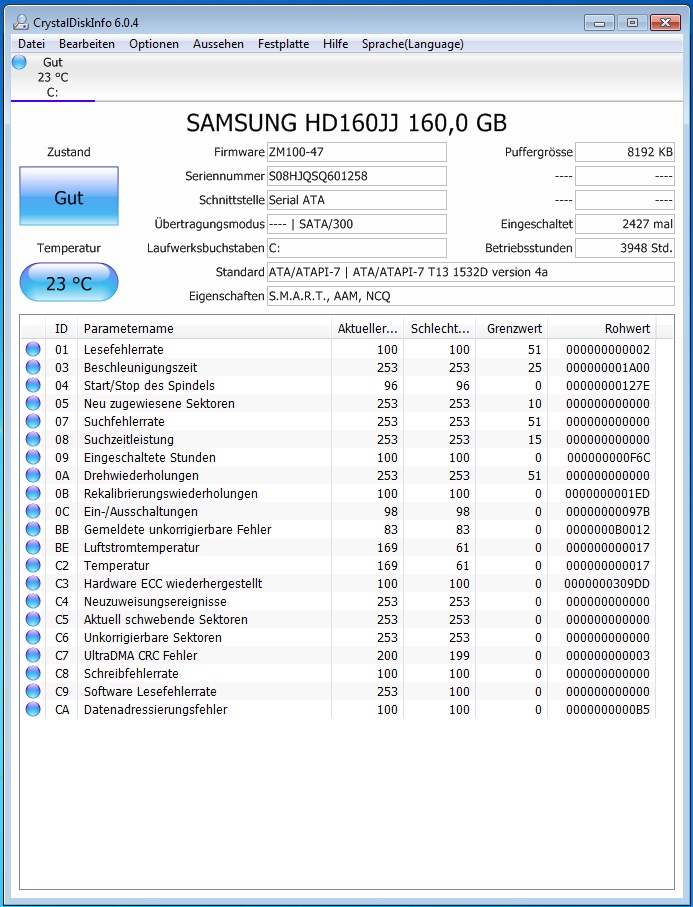Click status orb for Suchzeitleistung row
The width and height of the screenshot is (693, 907).
click(33, 439)
